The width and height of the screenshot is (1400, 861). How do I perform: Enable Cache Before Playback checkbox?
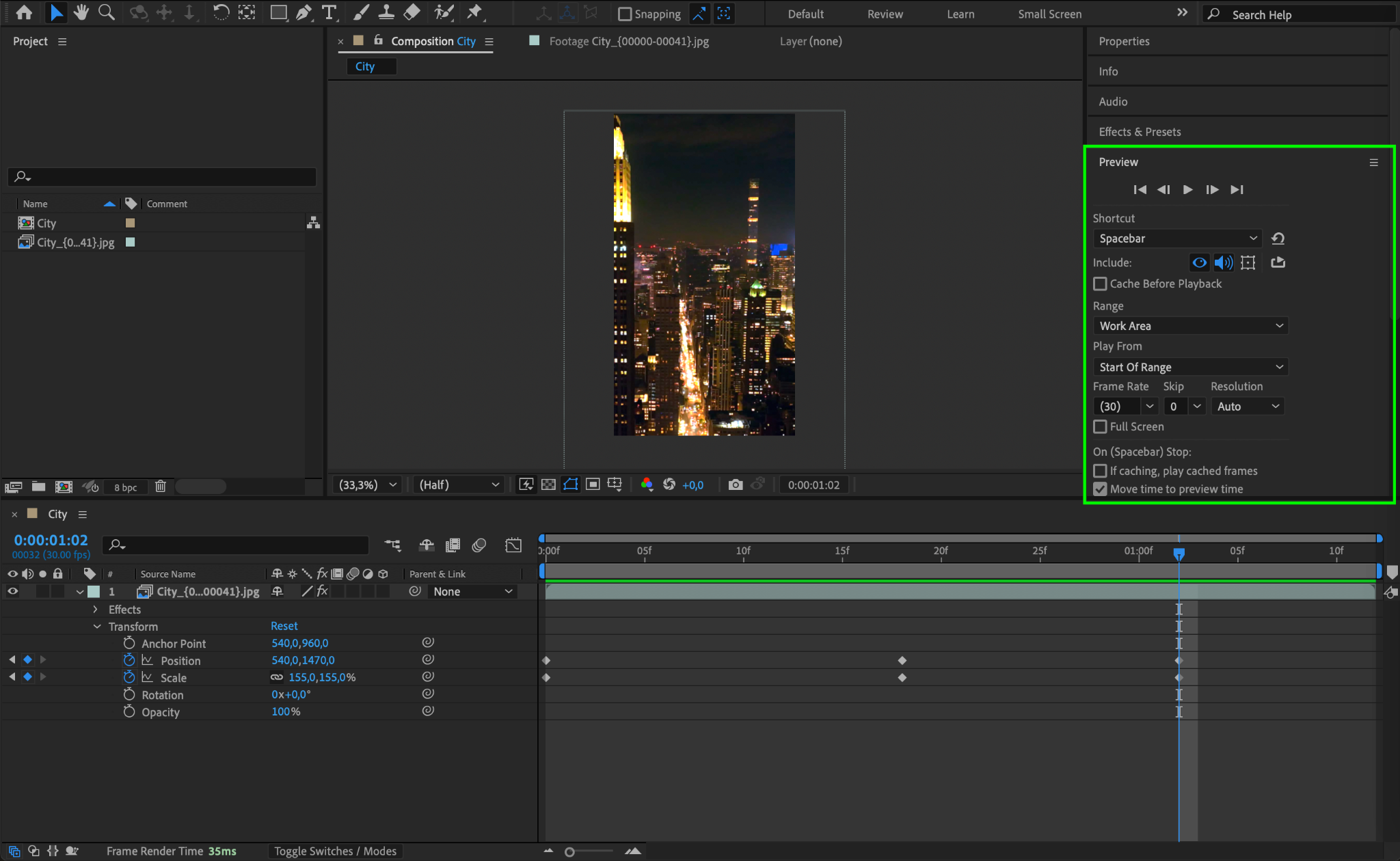1100,284
